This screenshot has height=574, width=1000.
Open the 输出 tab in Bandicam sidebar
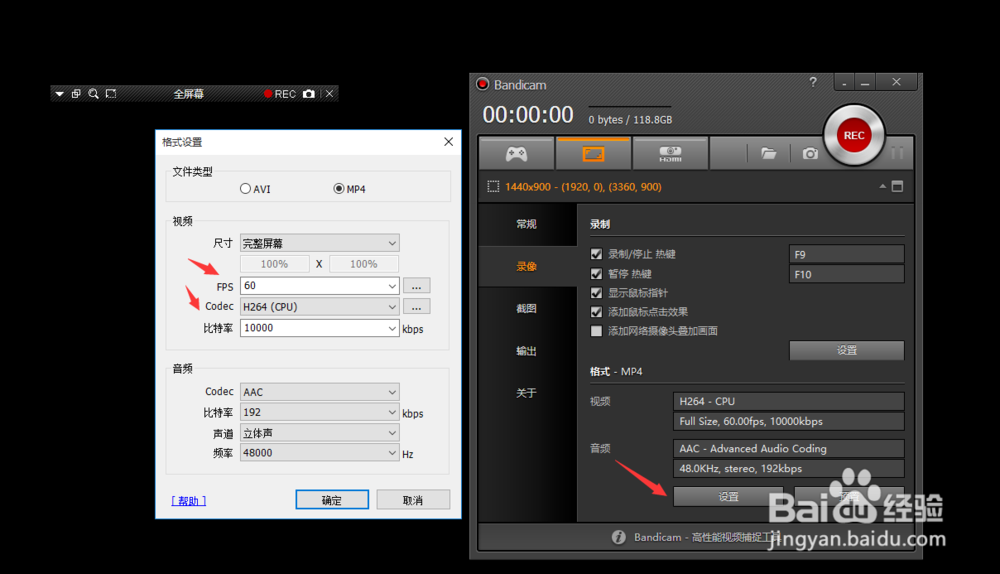pyautogui.click(x=527, y=351)
